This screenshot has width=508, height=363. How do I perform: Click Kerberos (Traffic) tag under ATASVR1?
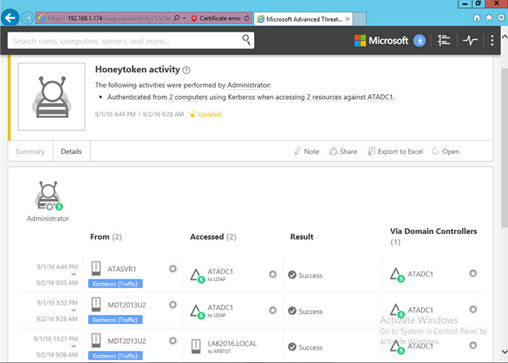coord(115,284)
